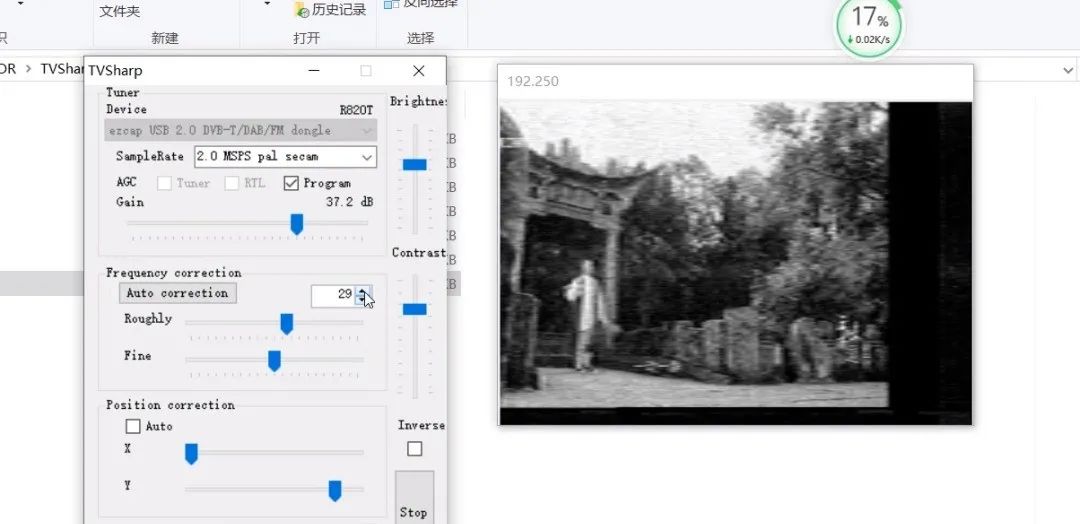Image resolution: width=1080 pixels, height=524 pixels.
Task: Uncheck the Program AGC checkbox
Action: pos(291,183)
